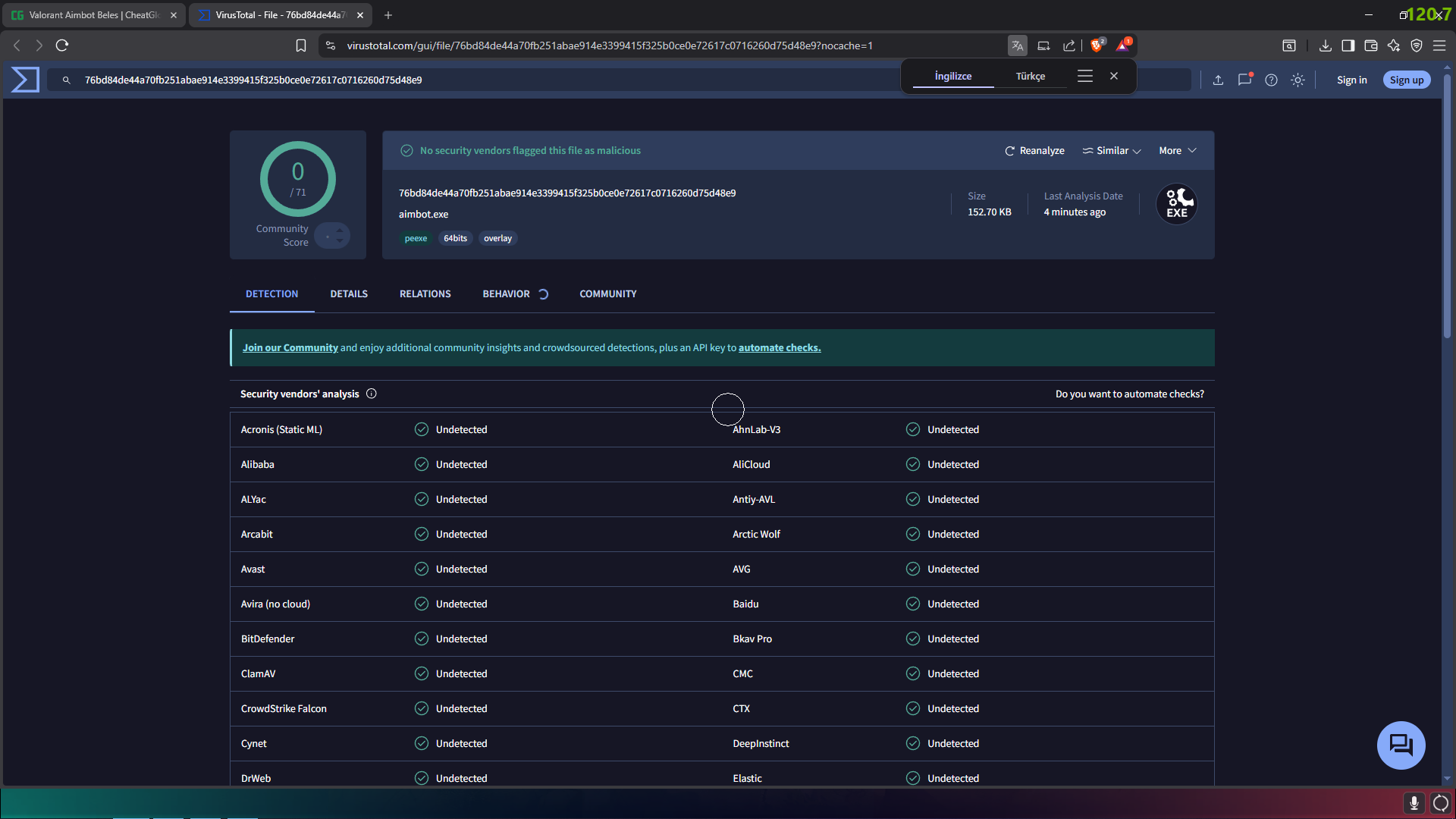
Task: Click the share icon in address bar
Action: [1069, 45]
